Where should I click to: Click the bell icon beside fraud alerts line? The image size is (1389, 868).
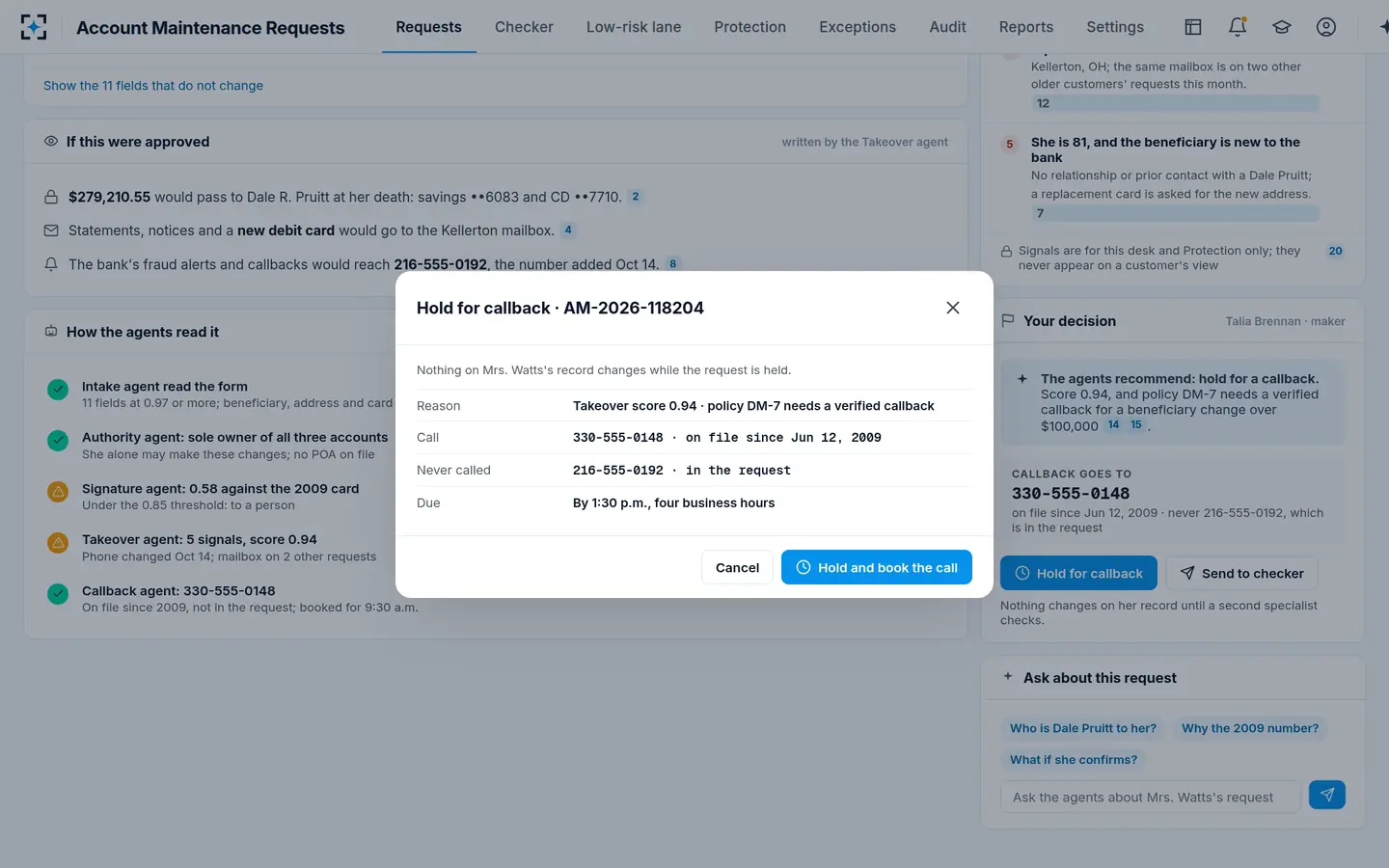click(x=51, y=264)
